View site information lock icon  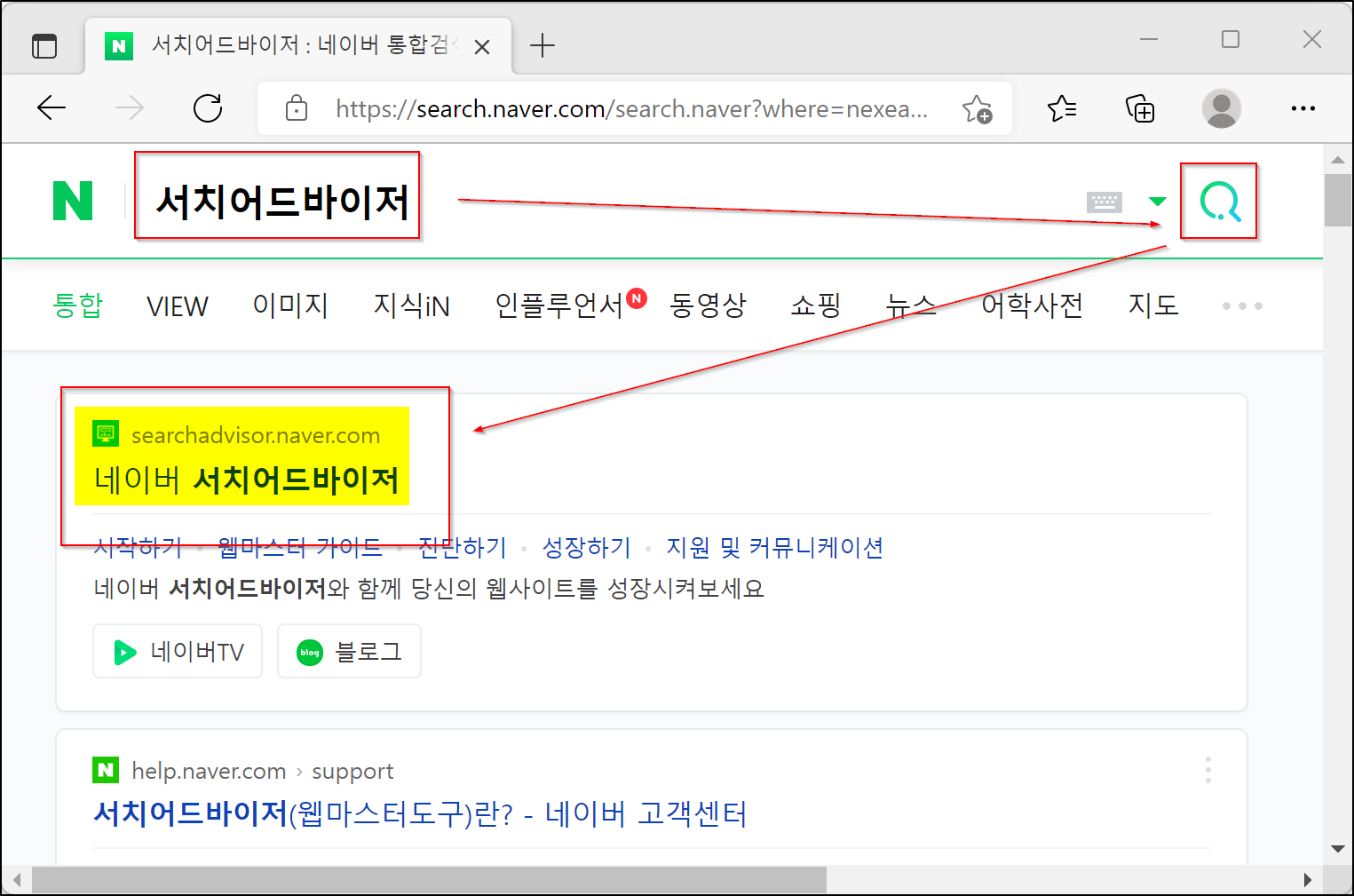coord(297,108)
